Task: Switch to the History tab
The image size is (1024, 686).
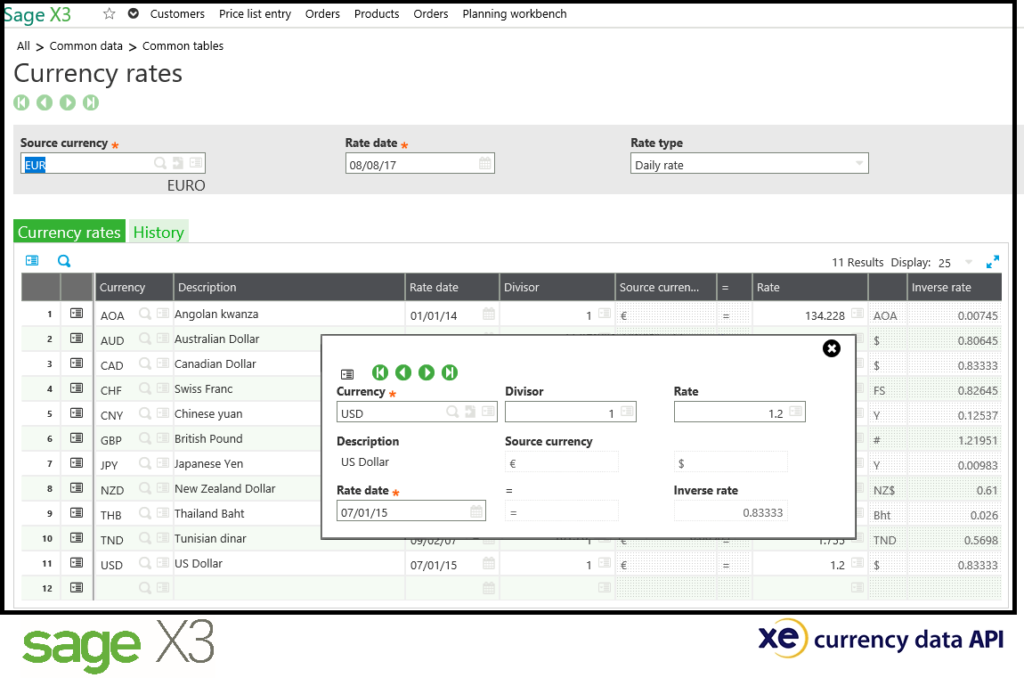Action: click(x=158, y=232)
